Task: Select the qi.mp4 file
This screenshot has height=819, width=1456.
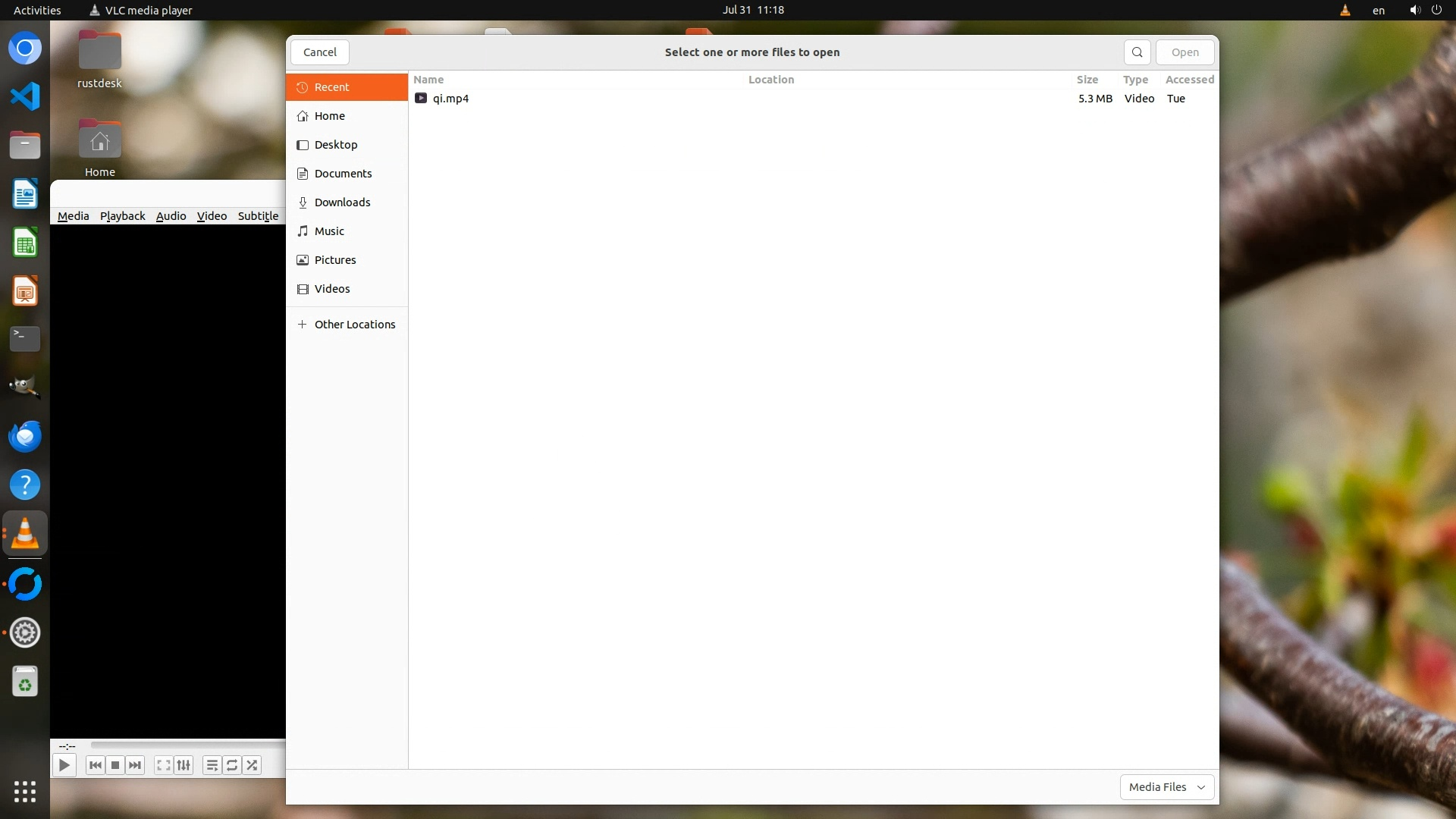Action: click(x=450, y=99)
